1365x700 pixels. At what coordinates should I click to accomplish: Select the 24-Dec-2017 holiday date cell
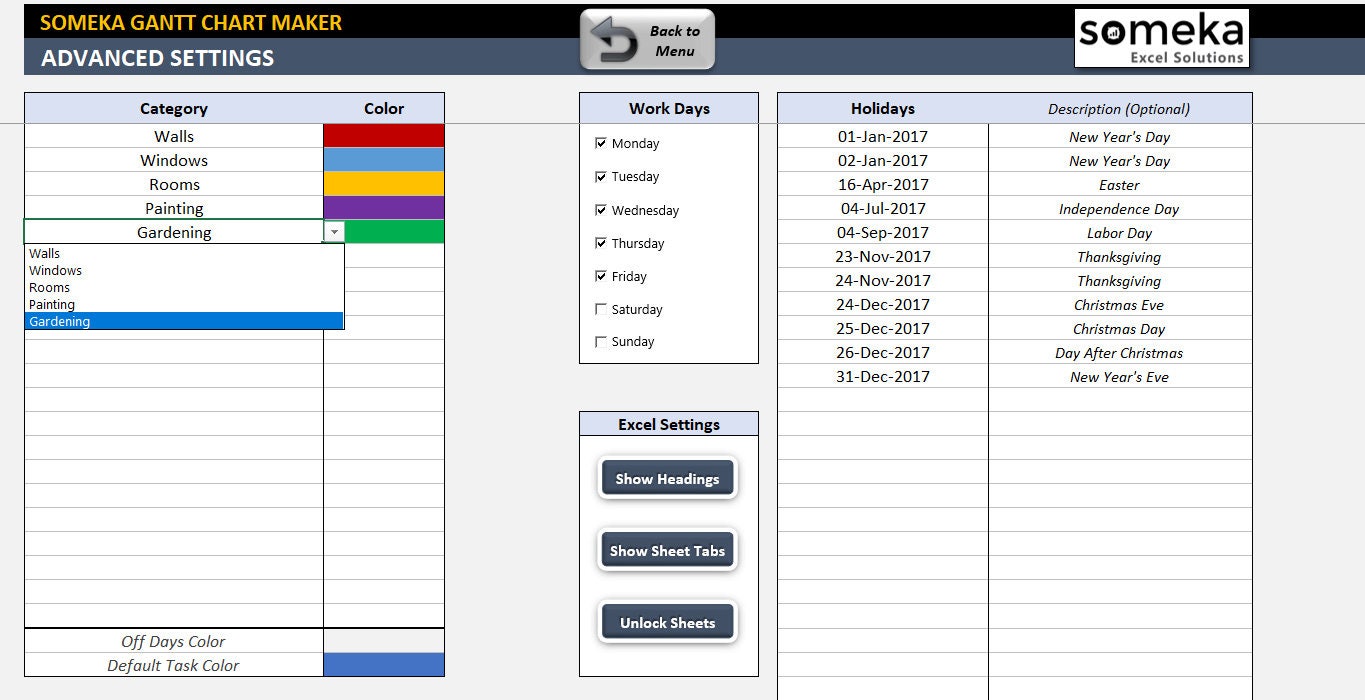[883, 304]
